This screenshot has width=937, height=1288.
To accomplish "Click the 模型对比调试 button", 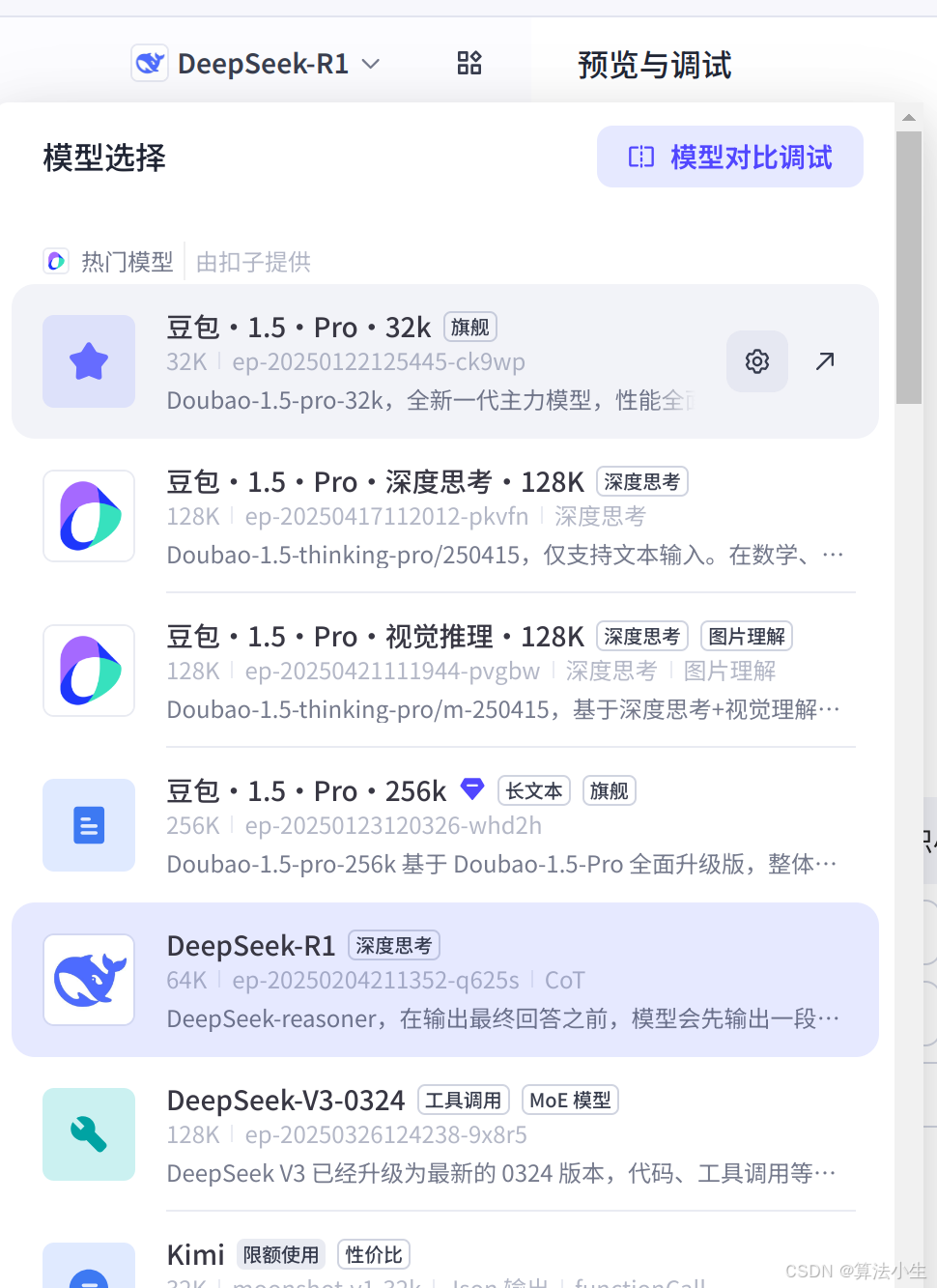I will [x=730, y=157].
